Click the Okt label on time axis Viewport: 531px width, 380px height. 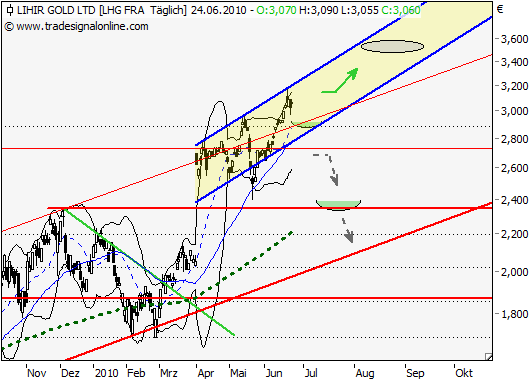click(464, 373)
